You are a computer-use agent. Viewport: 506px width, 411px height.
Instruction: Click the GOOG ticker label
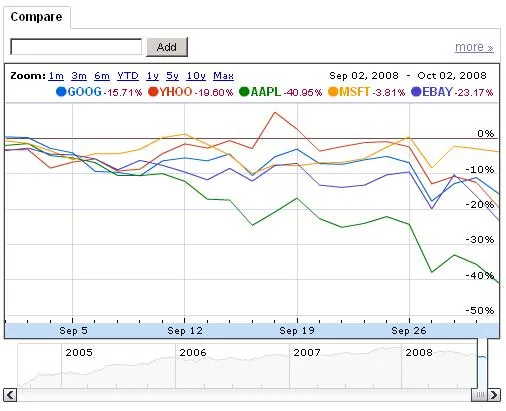(x=85, y=92)
